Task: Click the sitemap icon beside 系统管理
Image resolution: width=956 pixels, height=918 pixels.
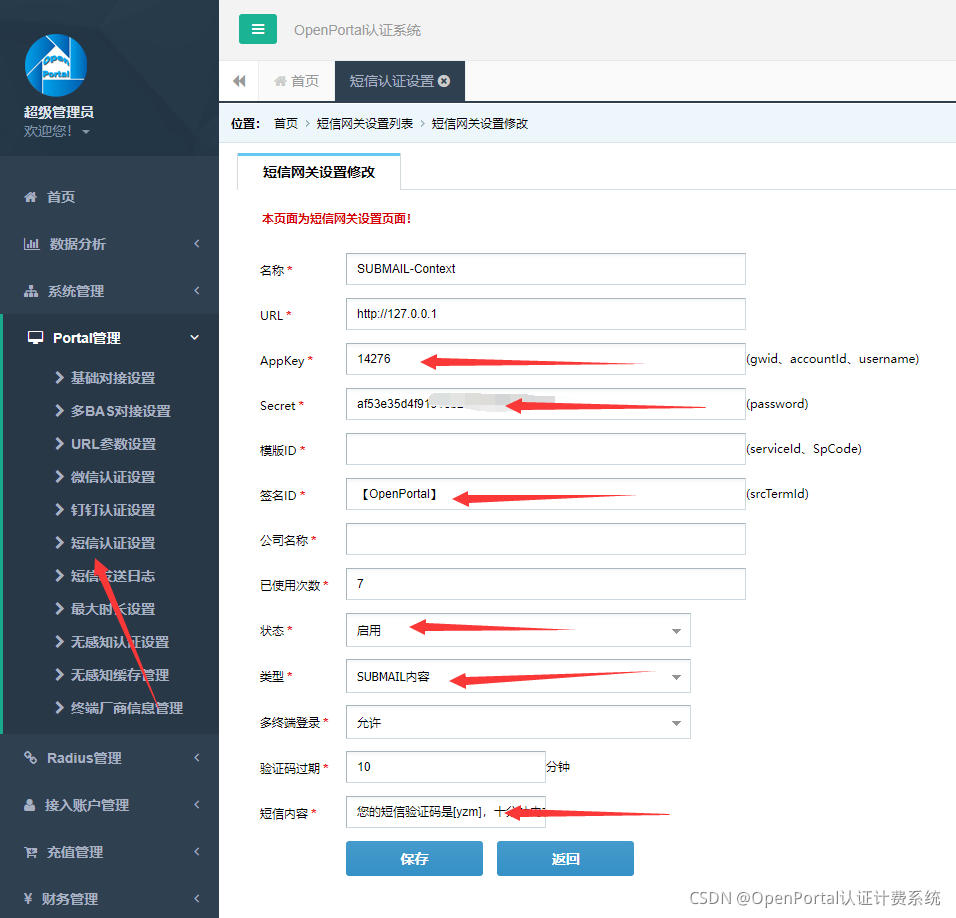Action: pos(30,291)
